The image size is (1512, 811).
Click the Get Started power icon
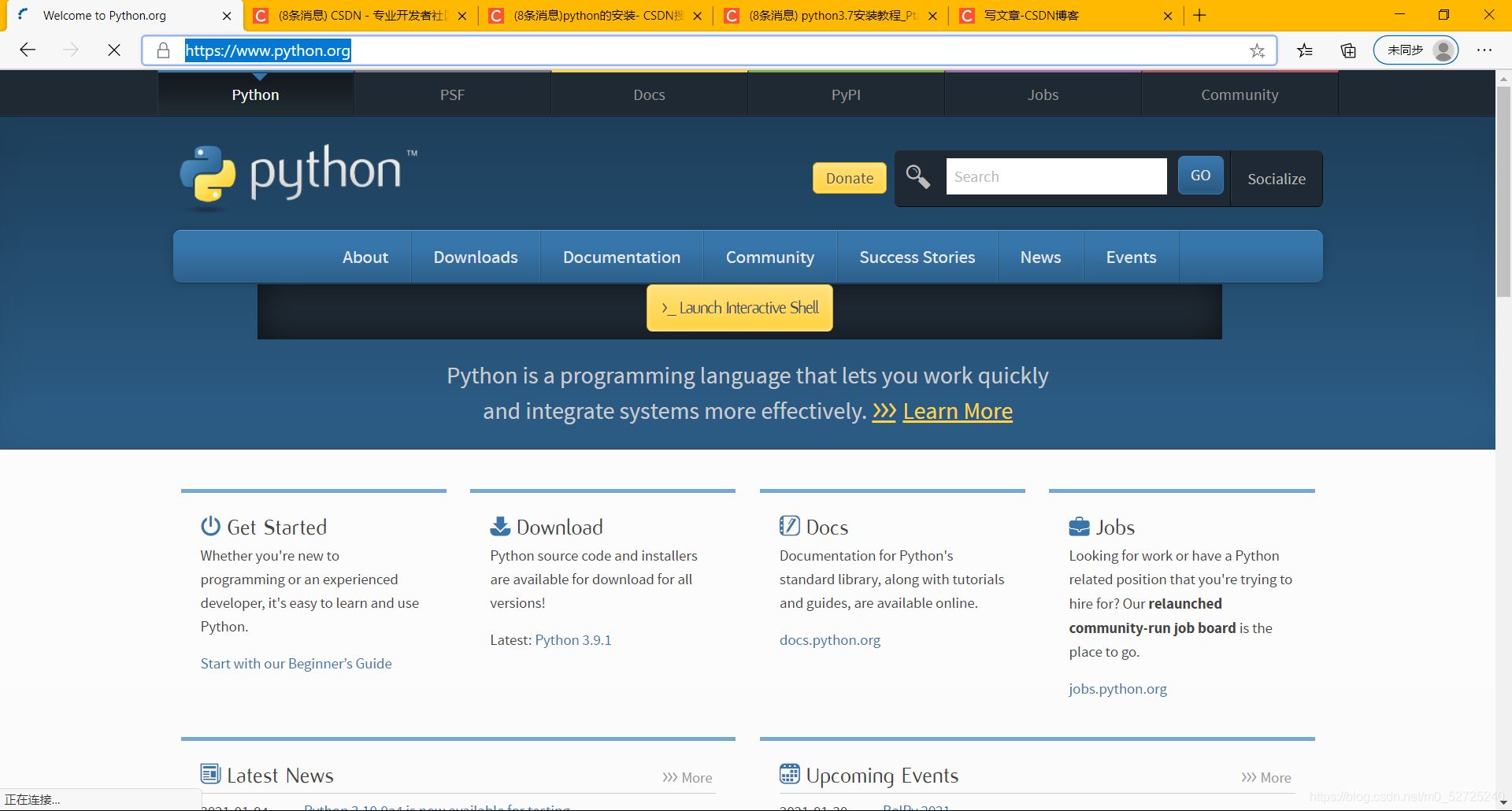210,526
